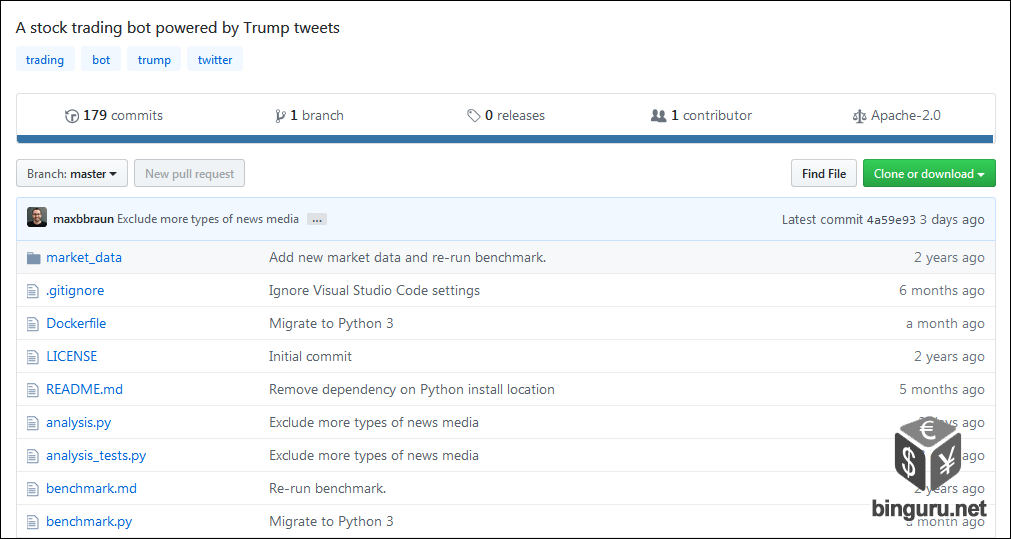
Task: Click '5 months ago' timestamp for README.md
Action: 942,389
